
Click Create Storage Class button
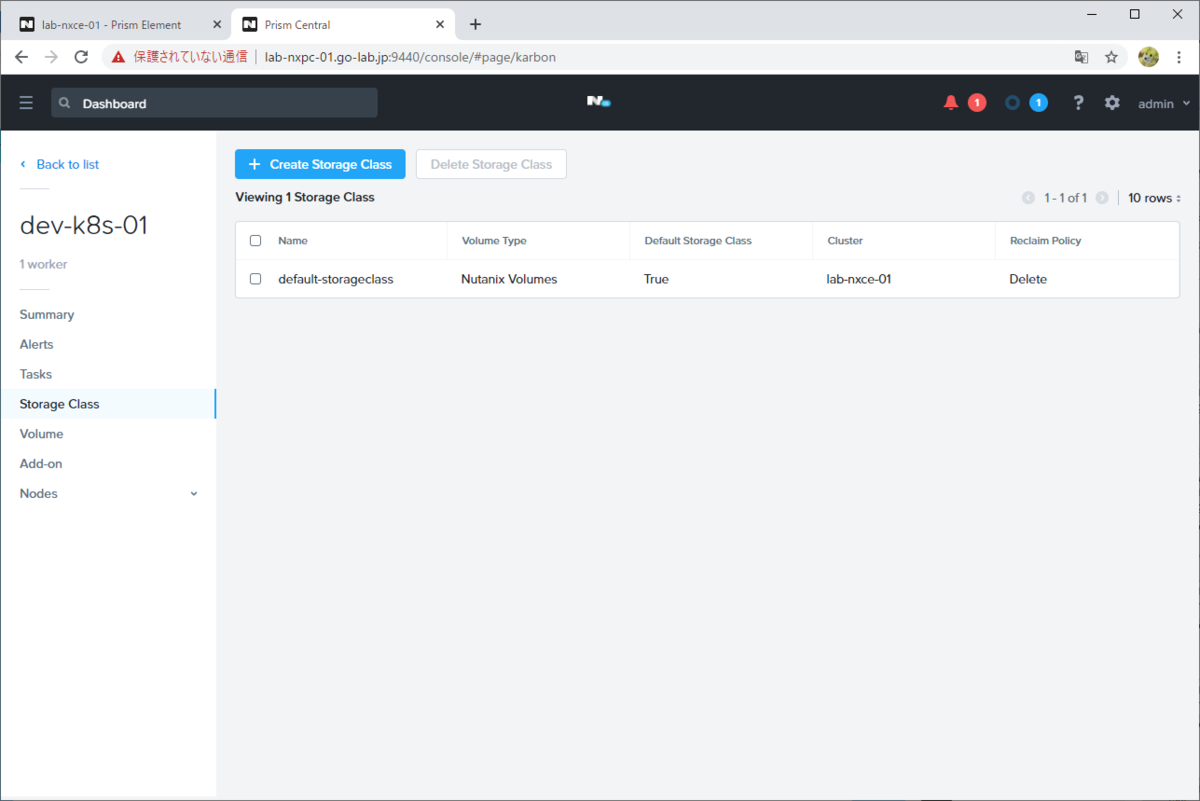[x=320, y=164]
